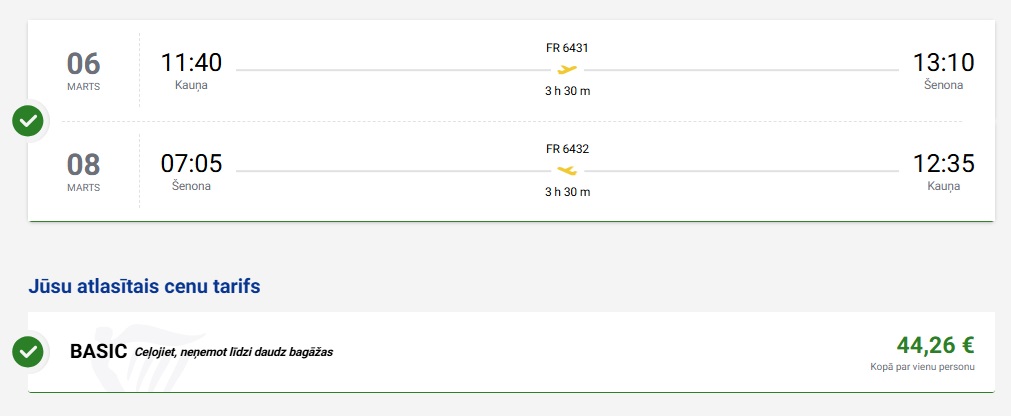Click the green checkmark next to BASIC
Viewport: 1011px width, 416px height.
[28, 352]
